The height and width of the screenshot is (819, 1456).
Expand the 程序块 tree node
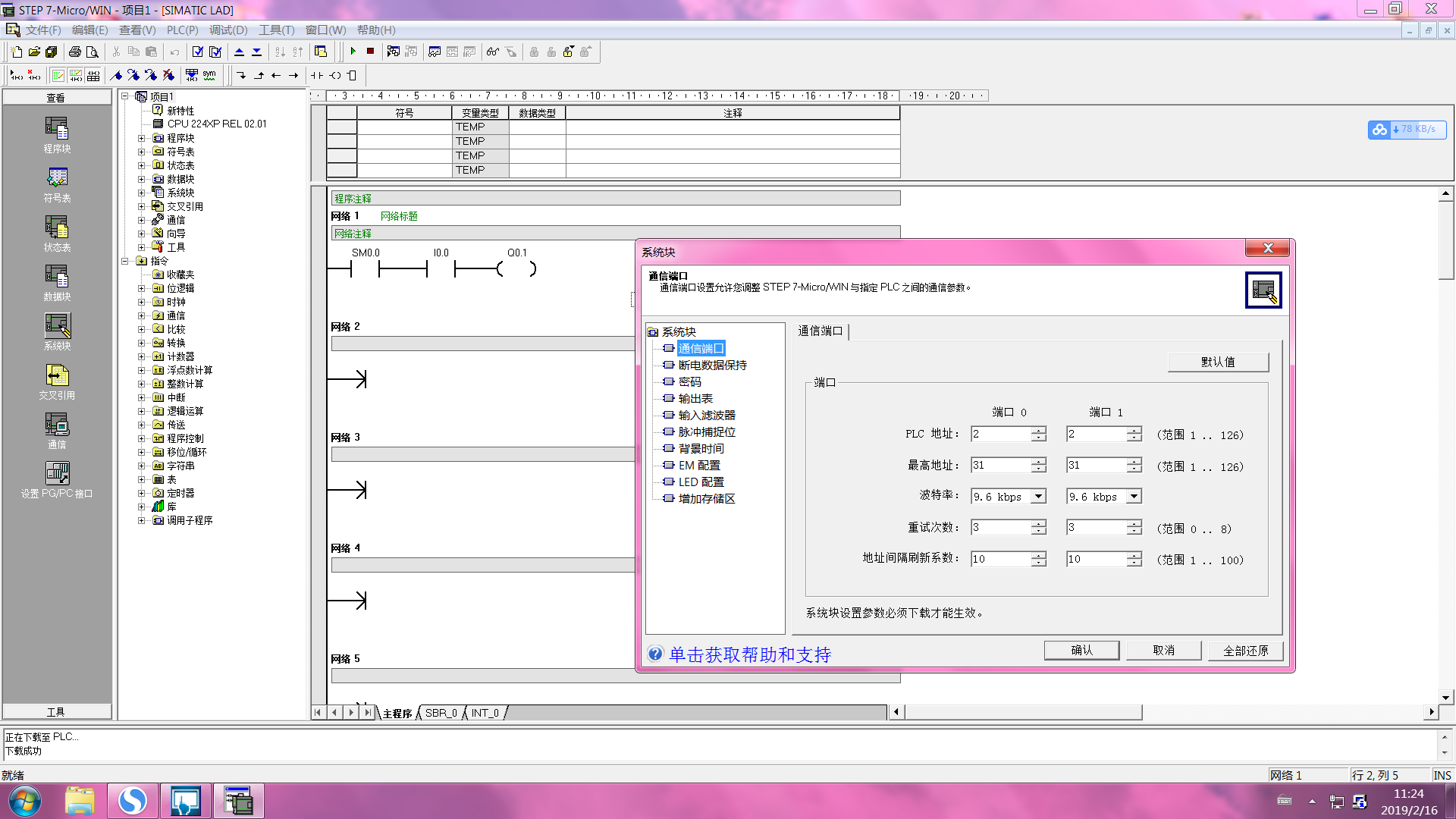tap(141, 138)
